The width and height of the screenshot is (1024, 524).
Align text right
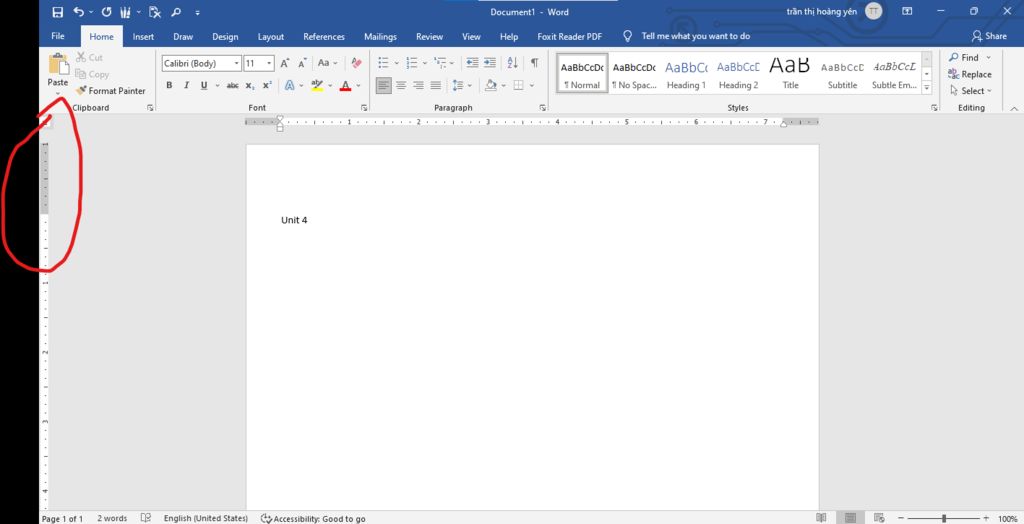(419, 86)
